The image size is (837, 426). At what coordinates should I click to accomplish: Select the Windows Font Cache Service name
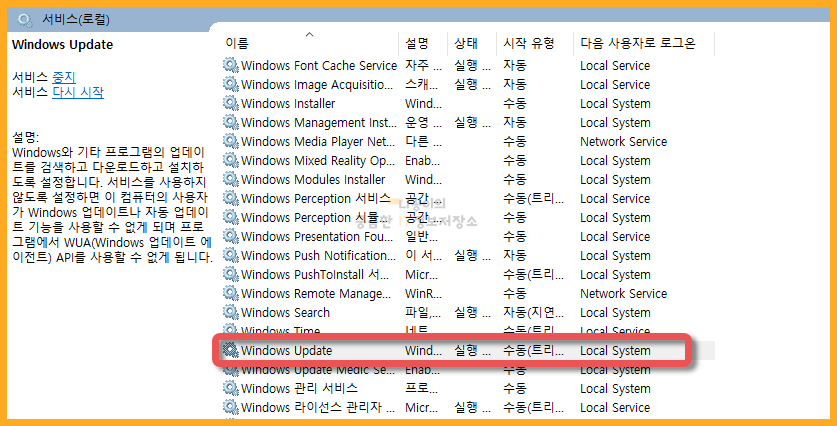point(319,66)
